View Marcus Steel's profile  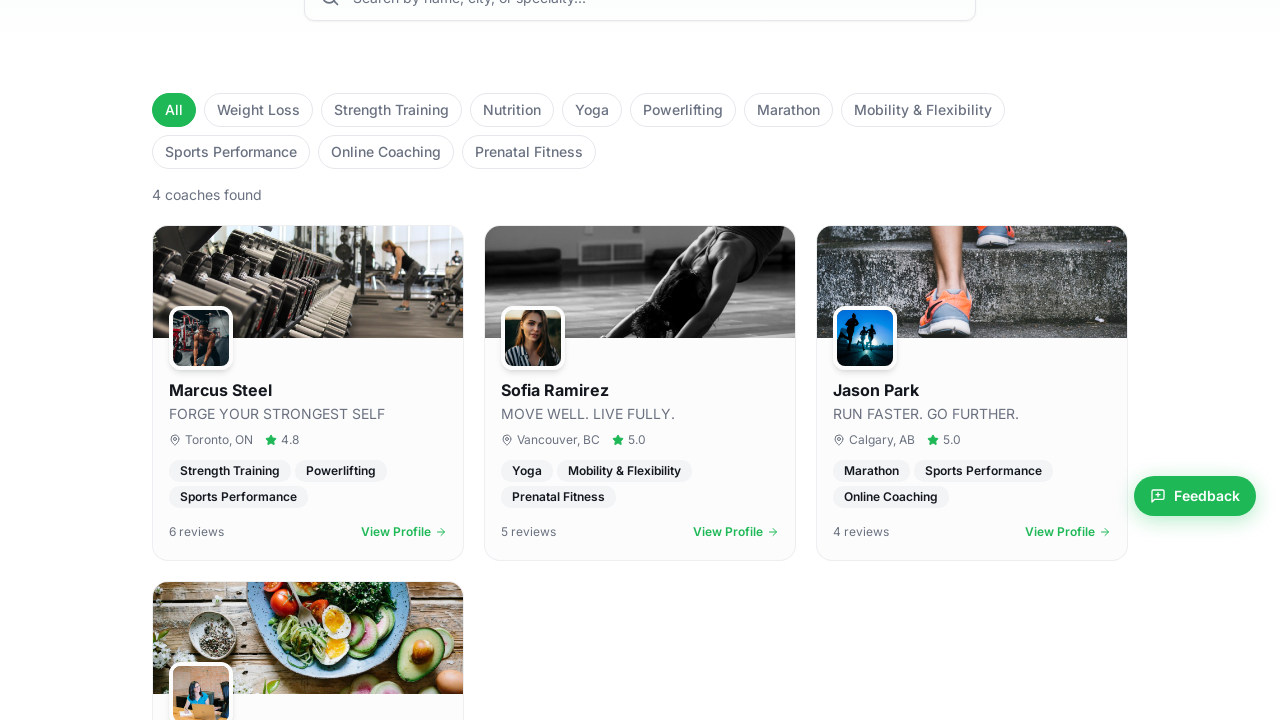click(404, 532)
